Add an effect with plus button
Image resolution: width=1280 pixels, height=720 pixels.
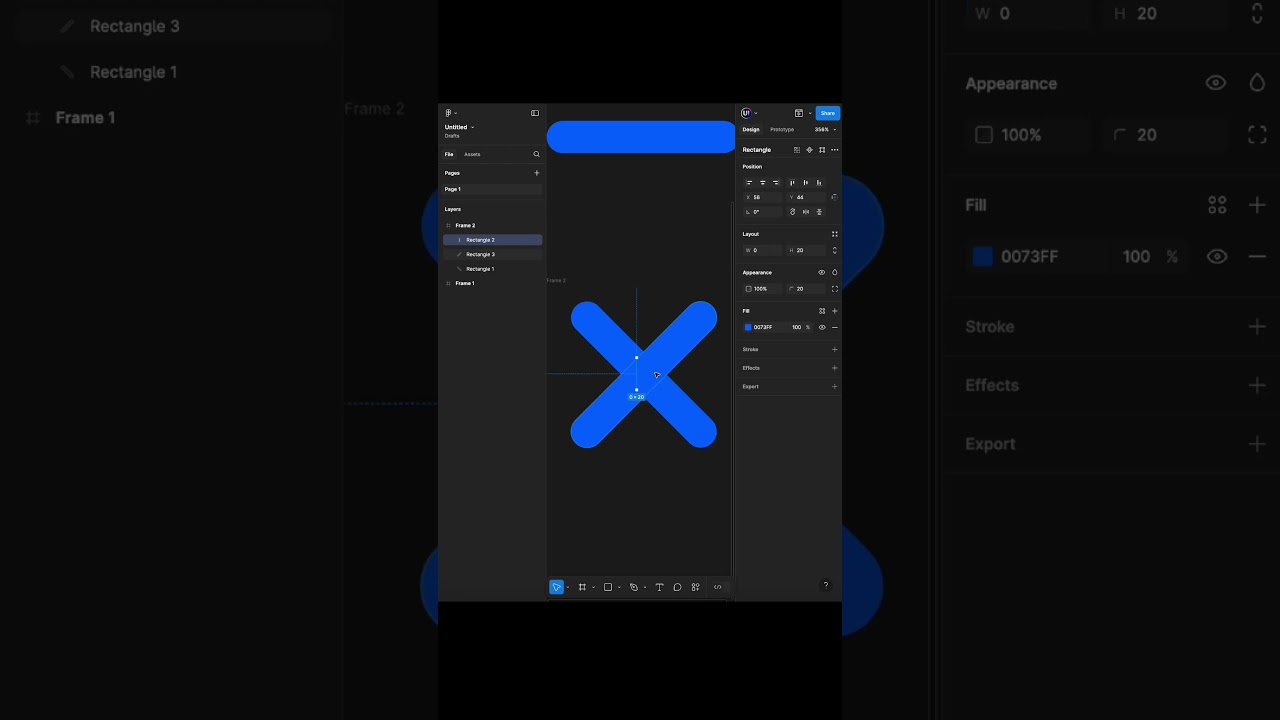coord(834,368)
